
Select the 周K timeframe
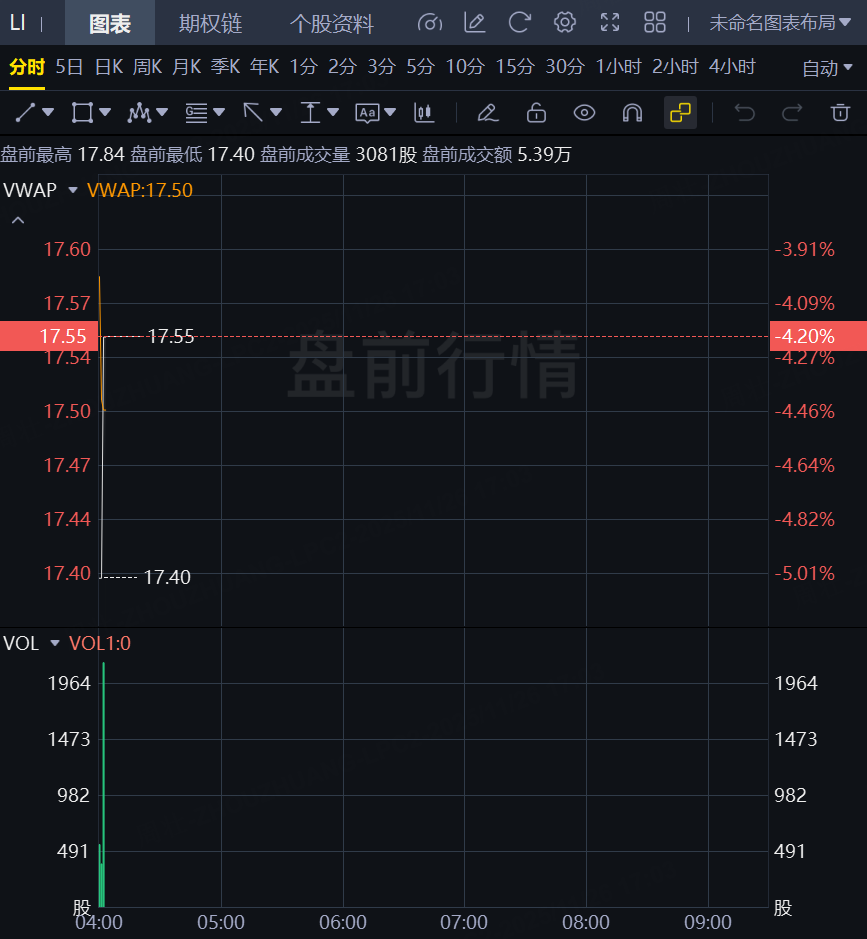[147, 66]
